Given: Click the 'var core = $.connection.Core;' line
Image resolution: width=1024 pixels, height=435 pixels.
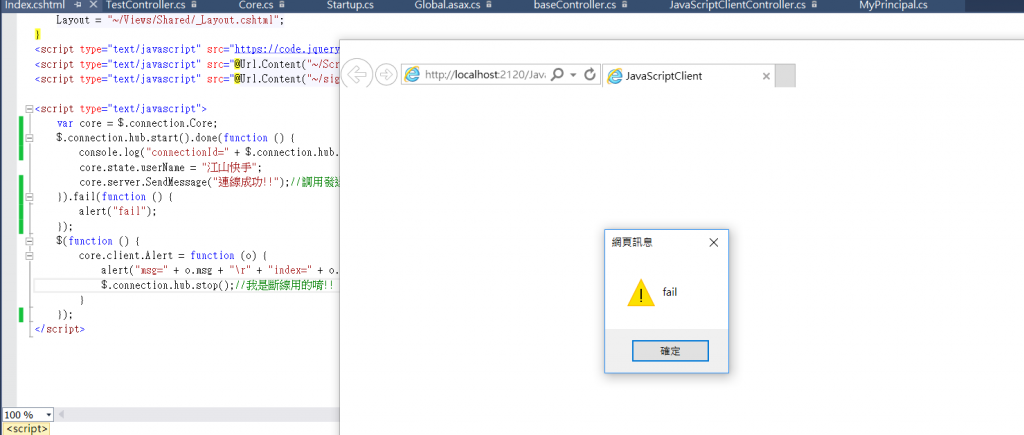Looking at the screenshot, I should point(137,123).
